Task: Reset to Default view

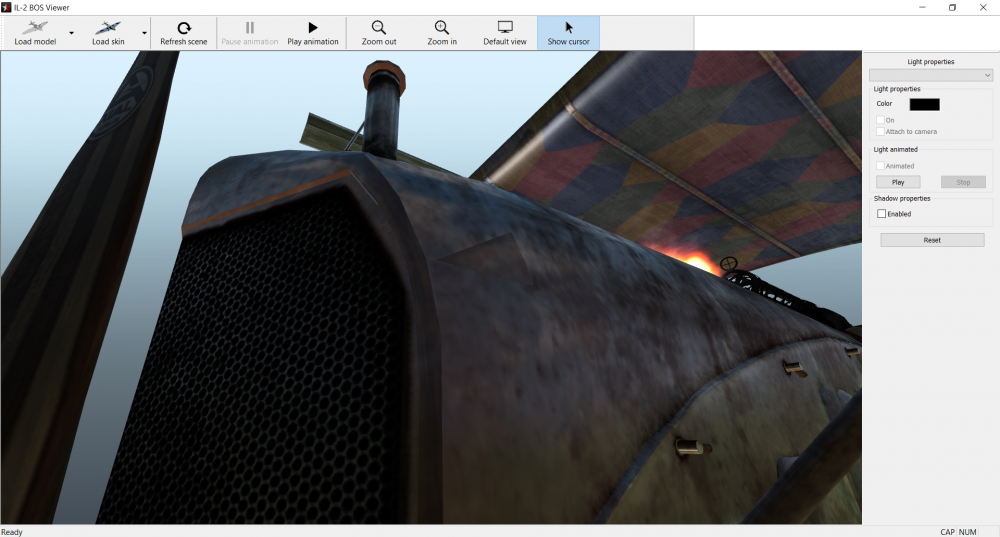Action: pyautogui.click(x=505, y=28)
